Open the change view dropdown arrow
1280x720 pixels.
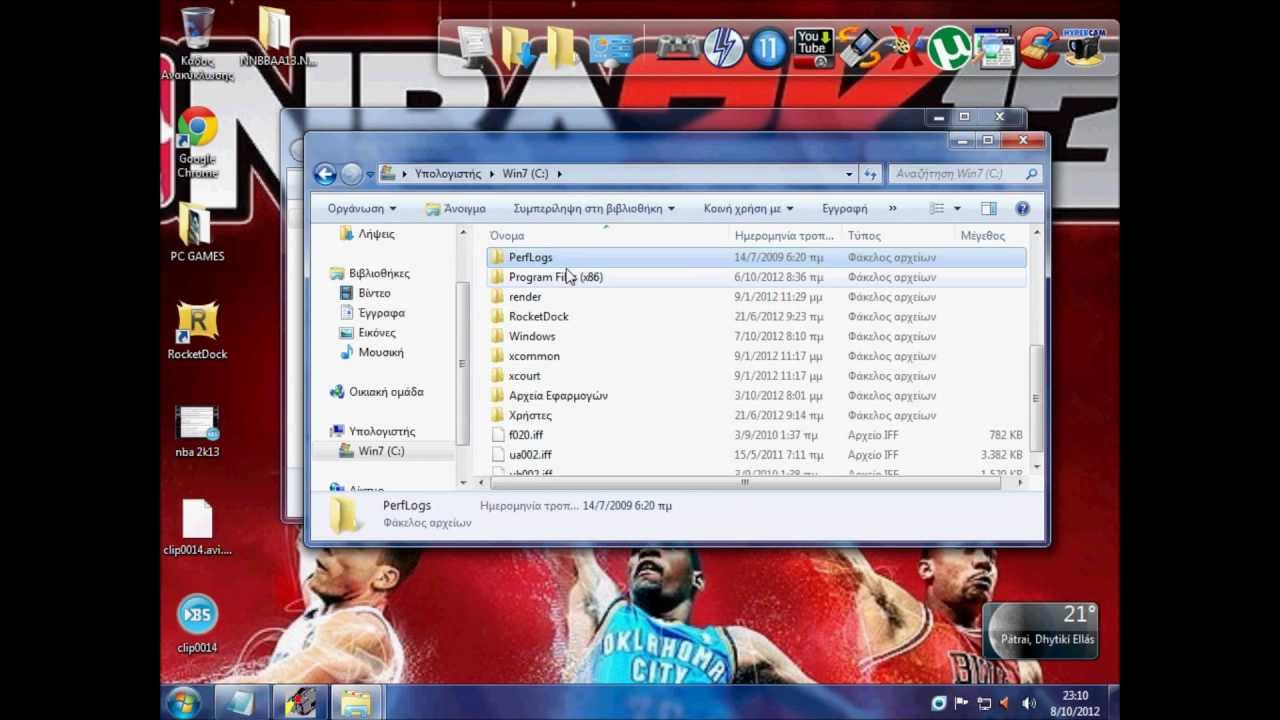pos(957,209)
